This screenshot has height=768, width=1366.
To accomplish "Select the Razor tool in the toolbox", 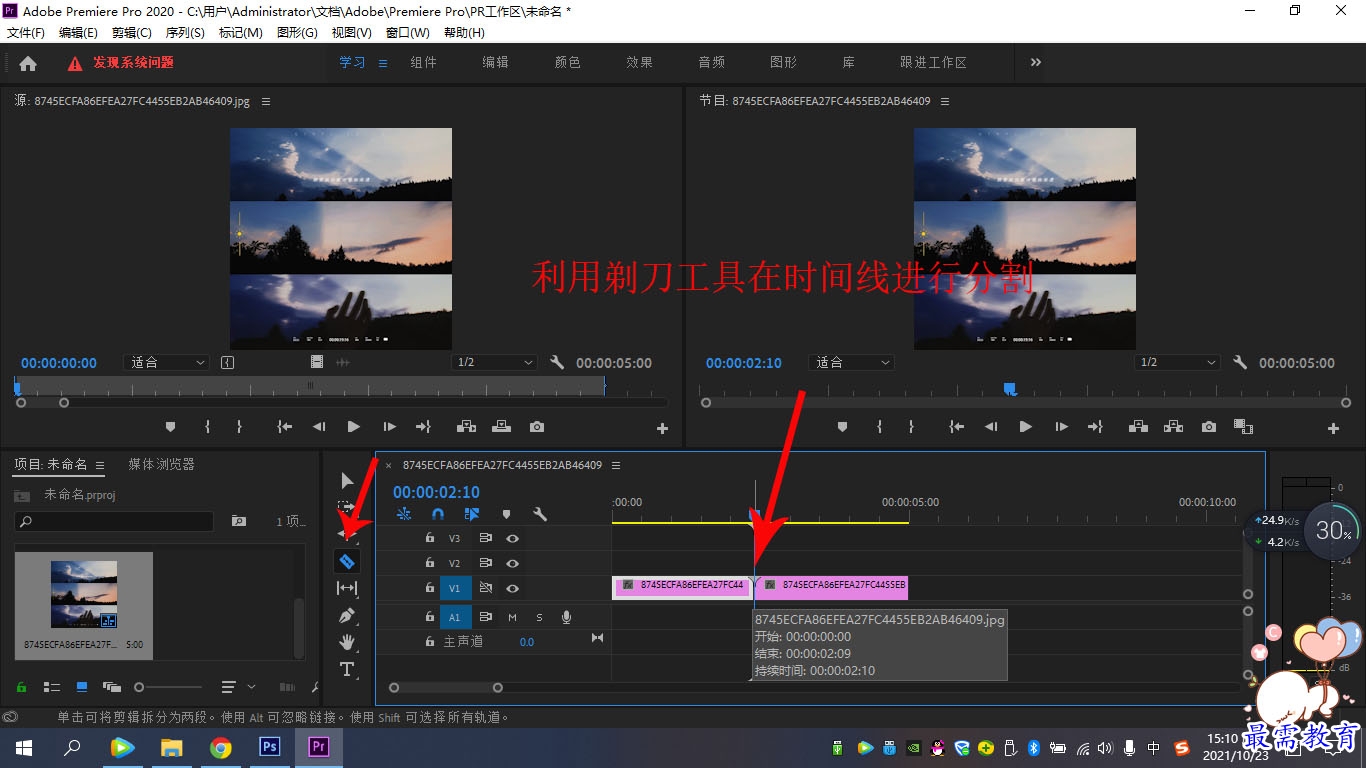I will (x=347, y=562).
